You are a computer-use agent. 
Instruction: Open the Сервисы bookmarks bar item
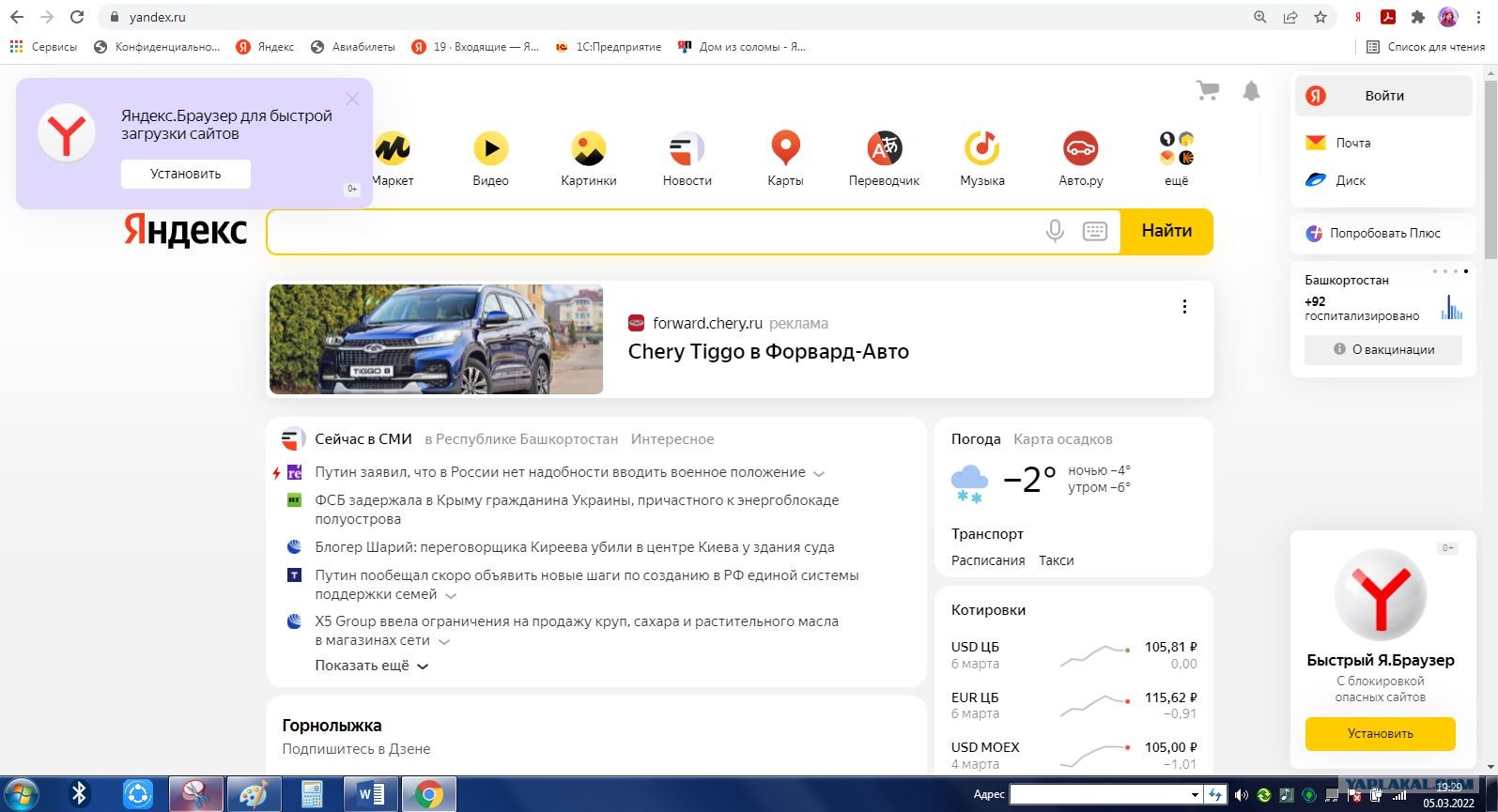point(43,47)
